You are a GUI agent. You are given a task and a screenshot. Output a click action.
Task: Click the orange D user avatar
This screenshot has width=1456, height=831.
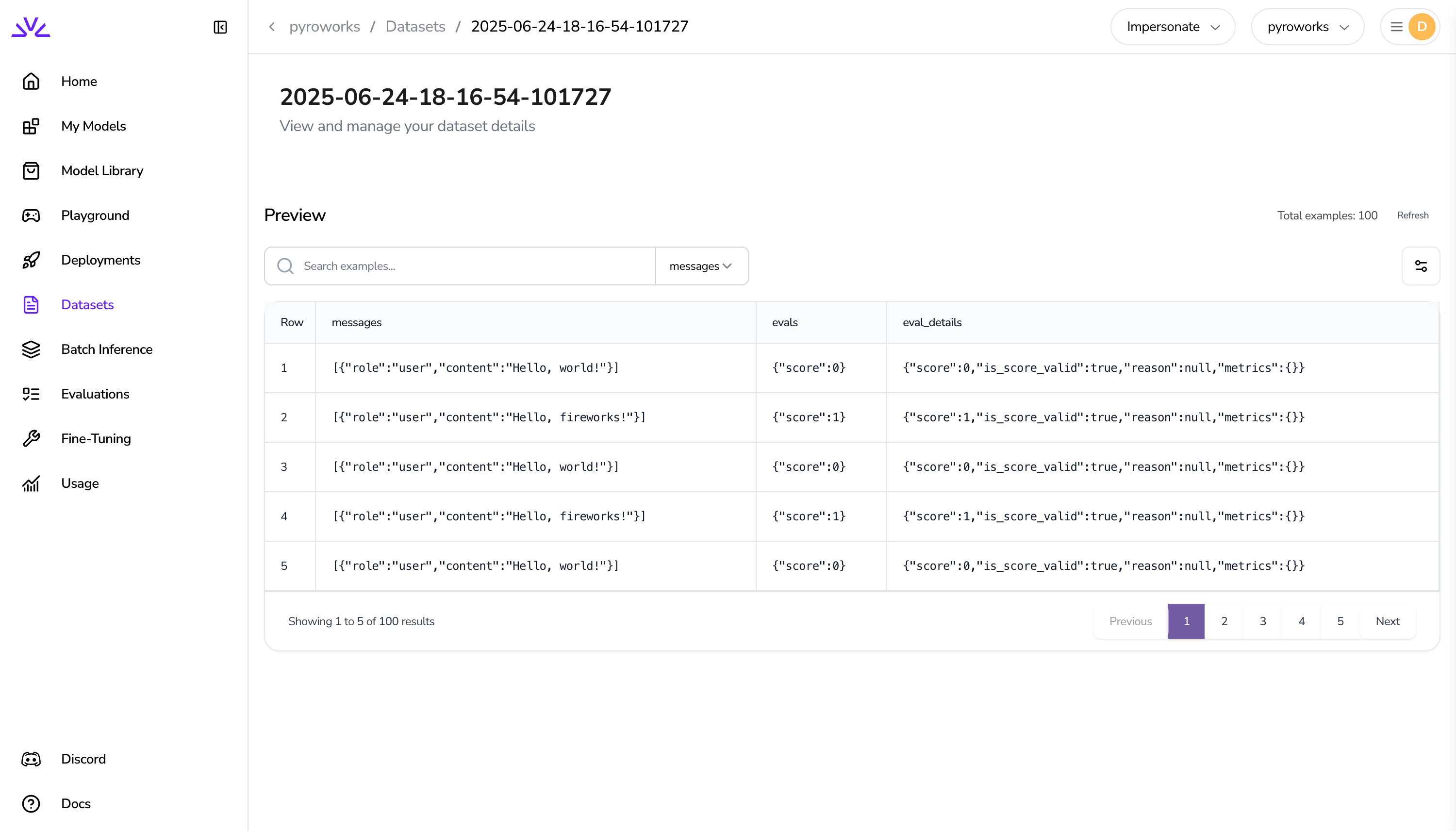pos(1422,27)
